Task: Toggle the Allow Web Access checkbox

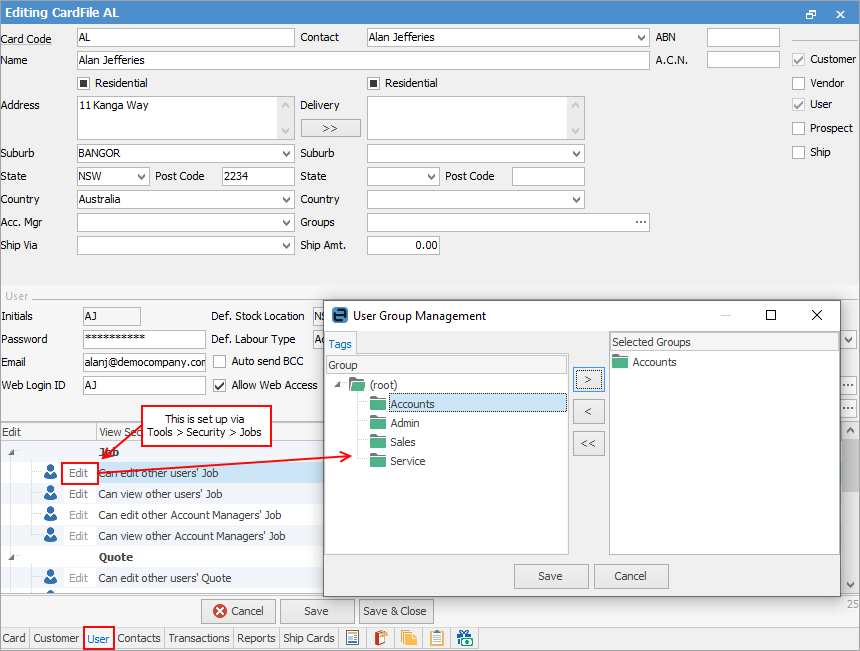Action: 220,385
